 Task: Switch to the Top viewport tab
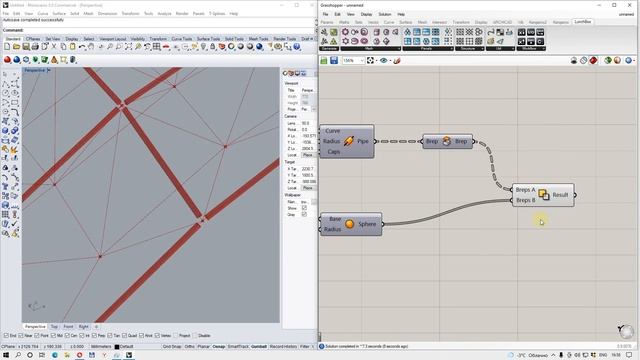pos(54,327)
